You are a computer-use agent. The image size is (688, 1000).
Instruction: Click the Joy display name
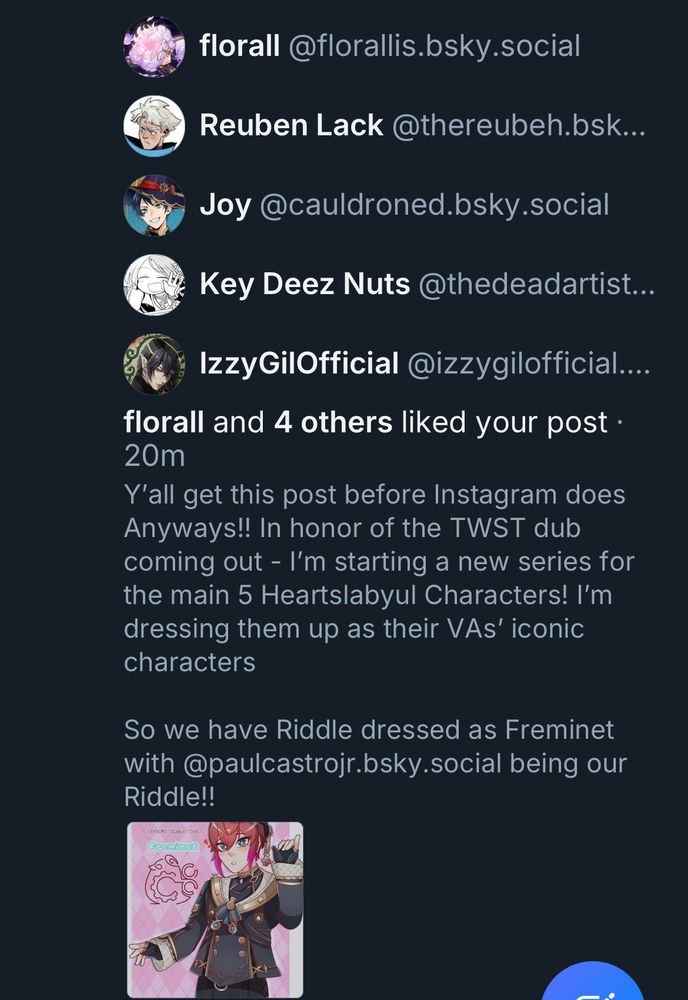tap(225, 205)
